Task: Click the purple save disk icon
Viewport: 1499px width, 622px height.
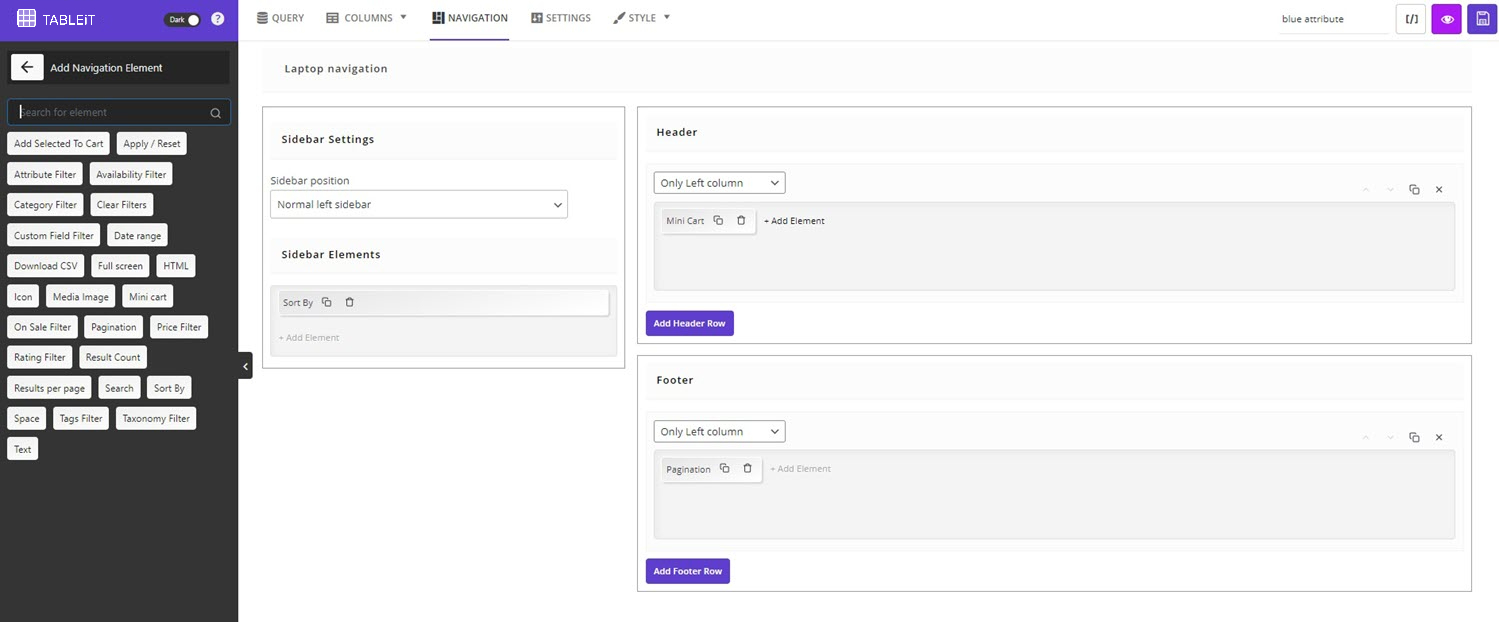Action: pyautogui.click(x=1482, y=19)
